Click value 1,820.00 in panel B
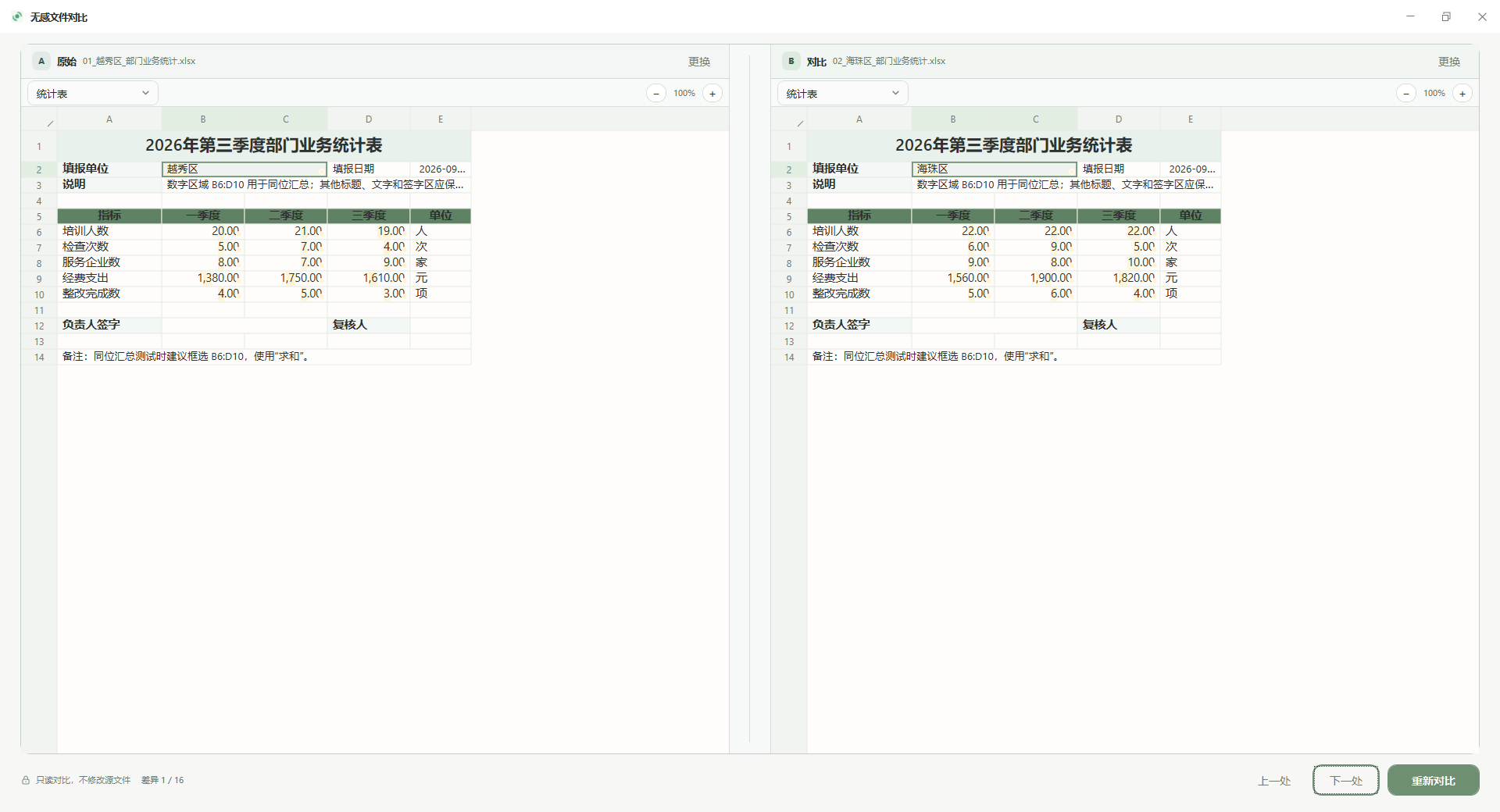Viewport: 1500px width, 812px height. [x=1119, y=278]
